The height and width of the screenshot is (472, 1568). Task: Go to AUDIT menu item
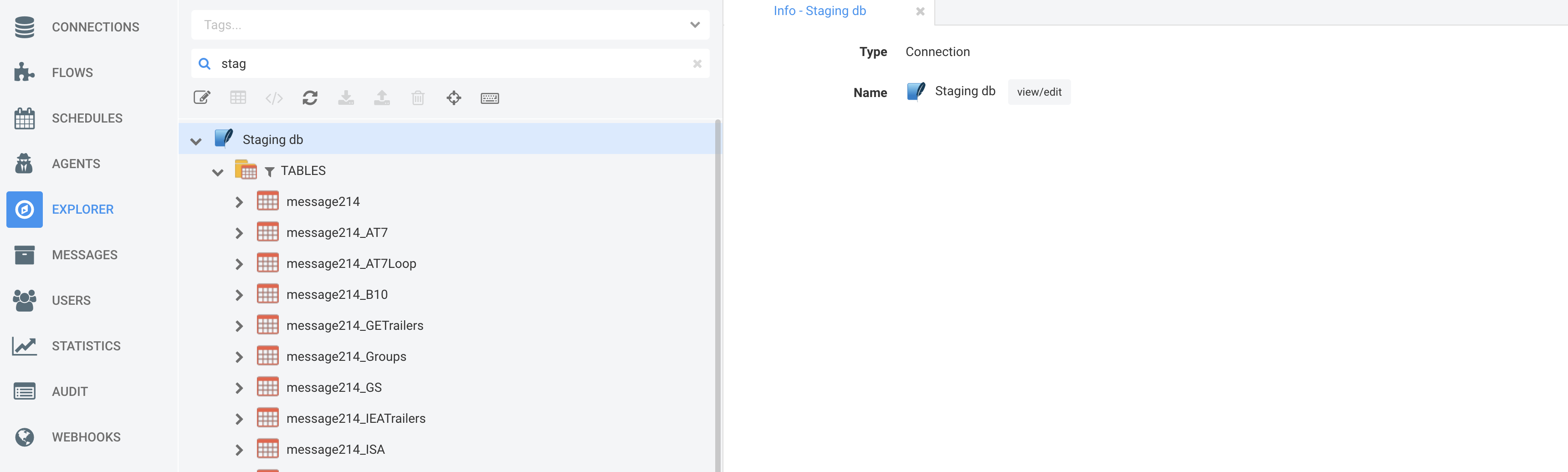tap(70, 392)
